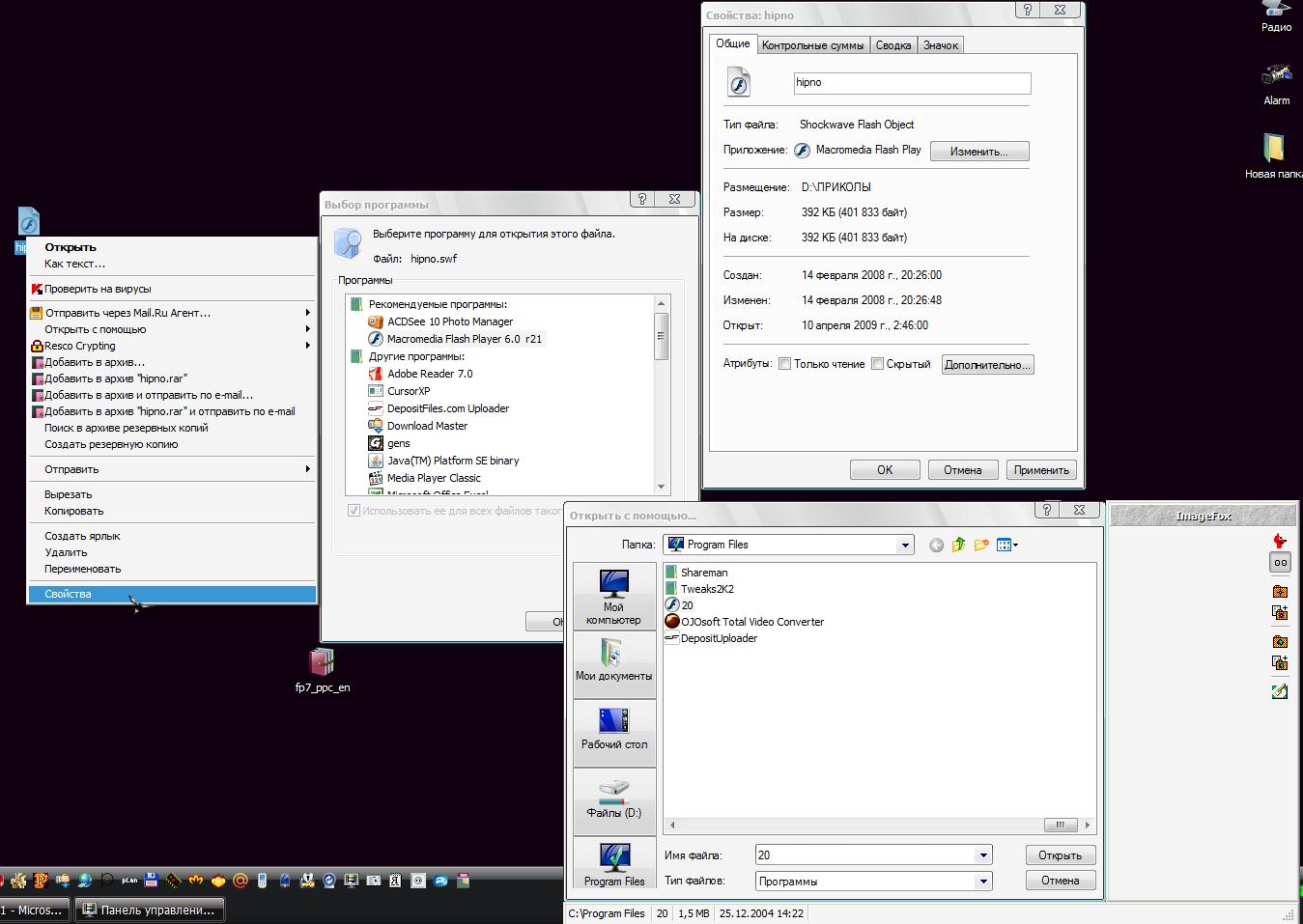Viewport: 1303px width, 924px height.
Task: Click Отмена in the Open With file dialog
Action: [x=1060, y=881]
